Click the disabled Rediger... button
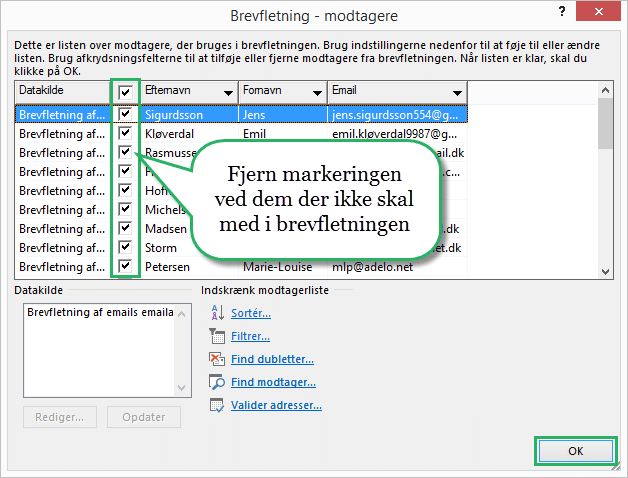628x478 pixels. point(60,417)
